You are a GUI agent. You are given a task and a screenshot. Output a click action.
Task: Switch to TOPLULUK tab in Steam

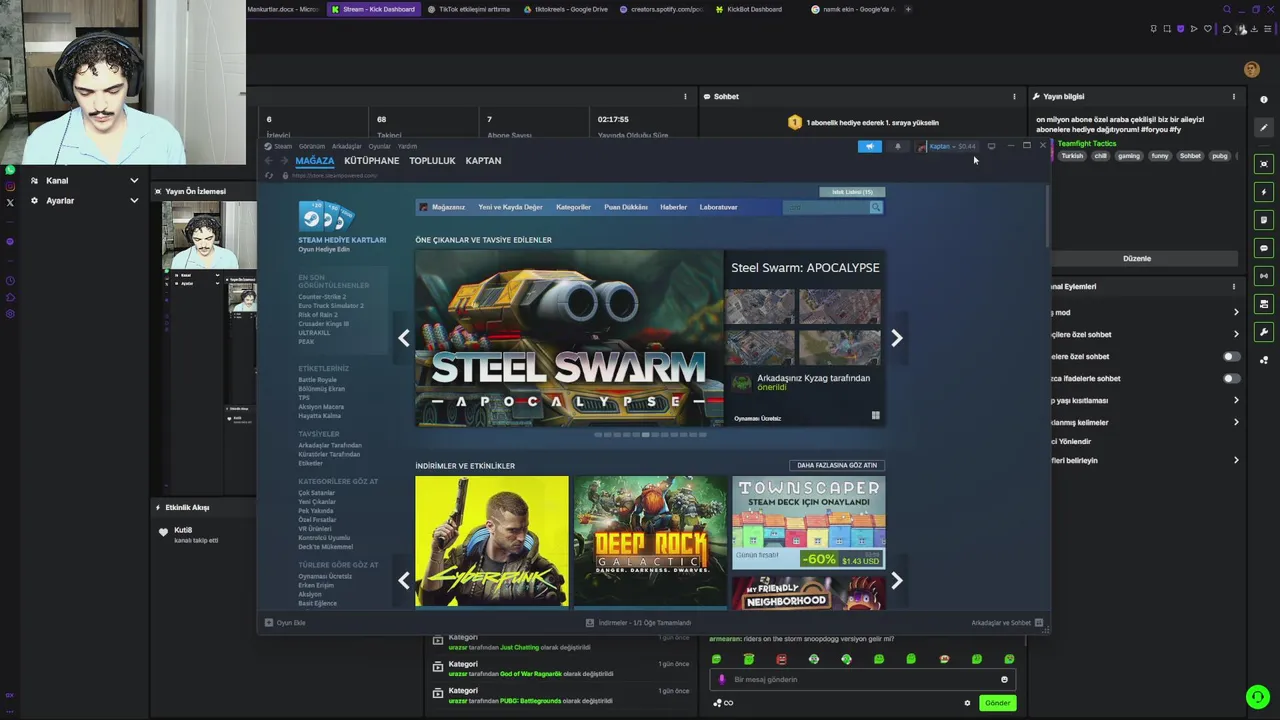(x=432, y=161)
